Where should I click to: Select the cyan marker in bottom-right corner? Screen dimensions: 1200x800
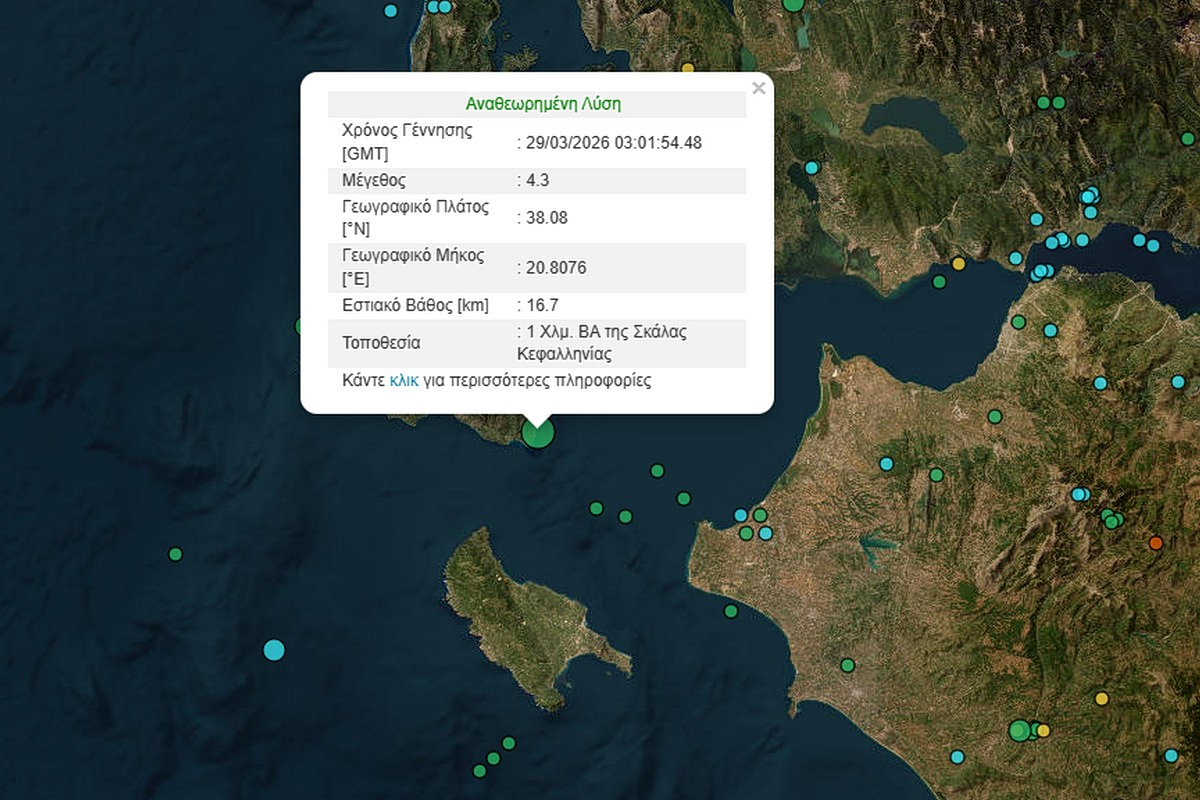[1171, 756]
